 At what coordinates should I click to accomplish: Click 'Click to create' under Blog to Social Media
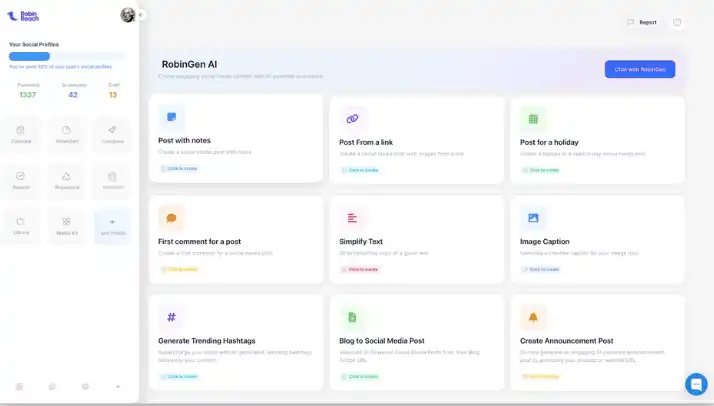pos(360,376)
